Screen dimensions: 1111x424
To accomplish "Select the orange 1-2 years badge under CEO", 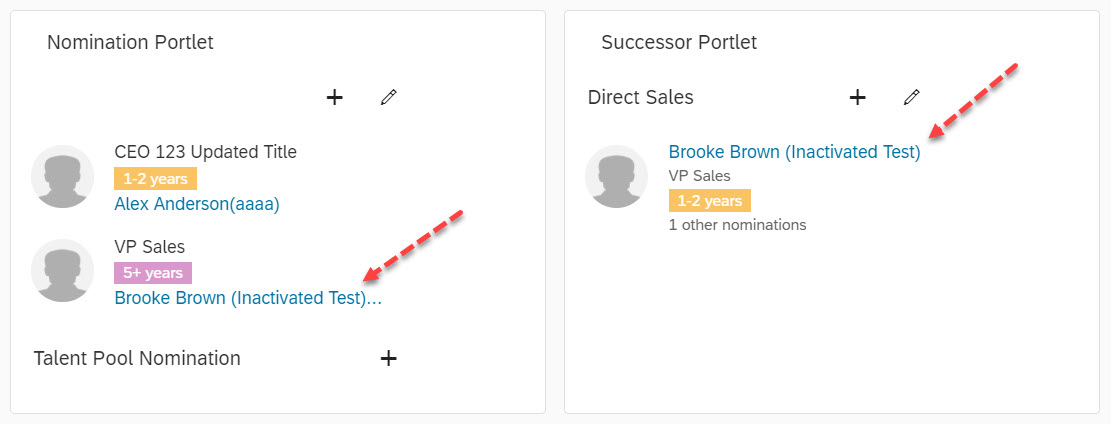I will 155,179.
